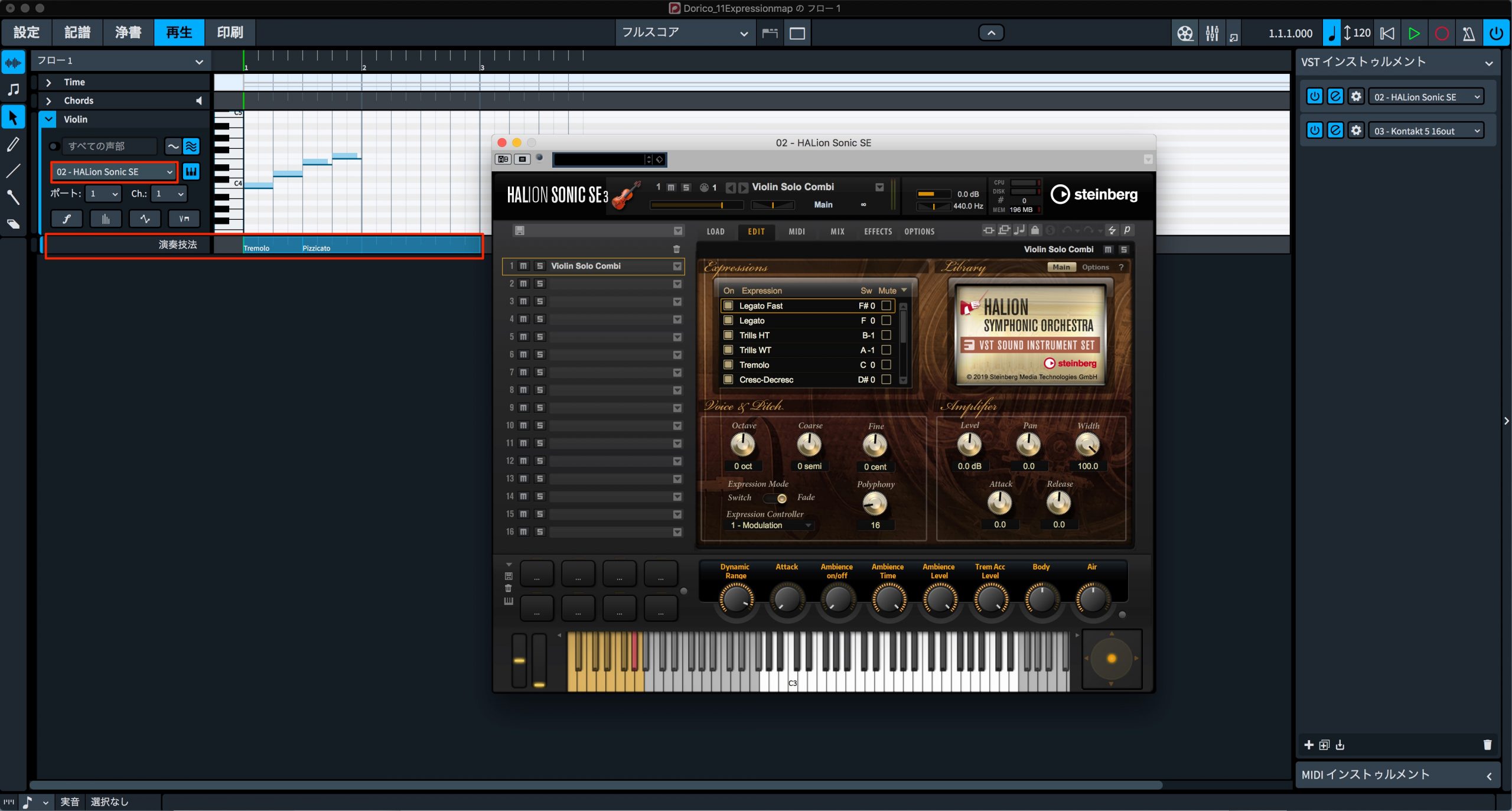
Task: Toggle the metronome click icon
Action: (1468, 33)
